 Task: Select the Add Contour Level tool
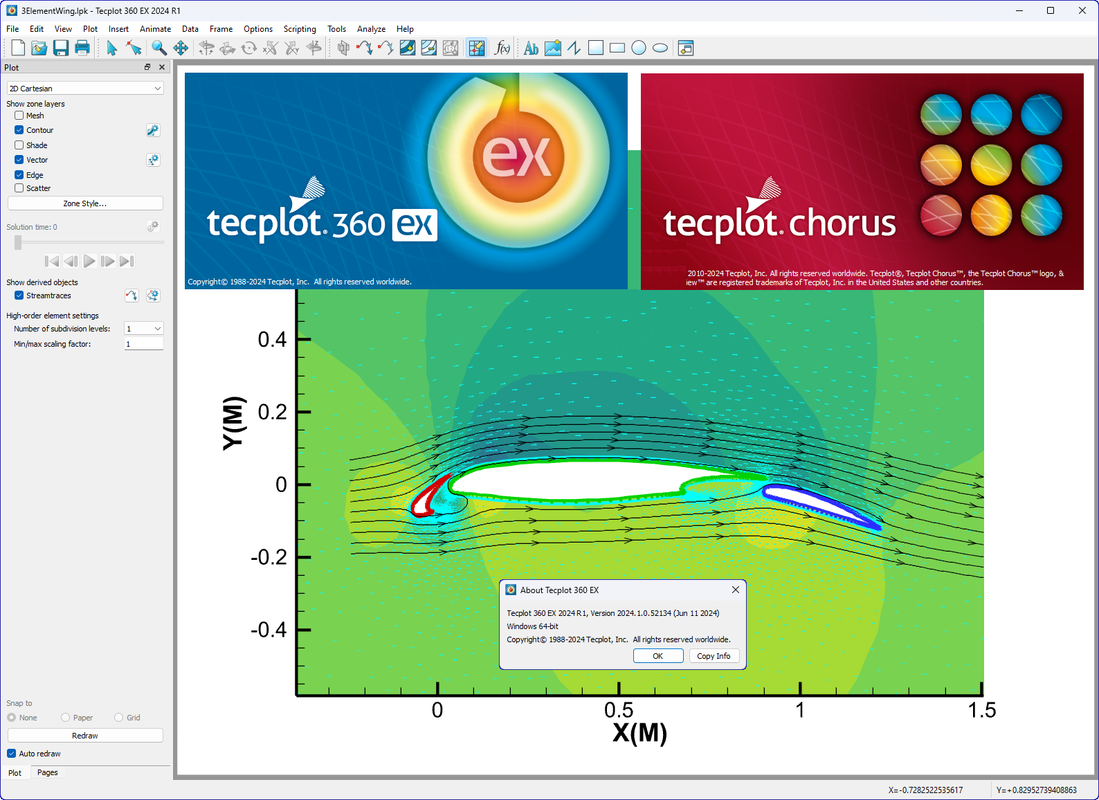pyautogui.click(x=407, y=48)
